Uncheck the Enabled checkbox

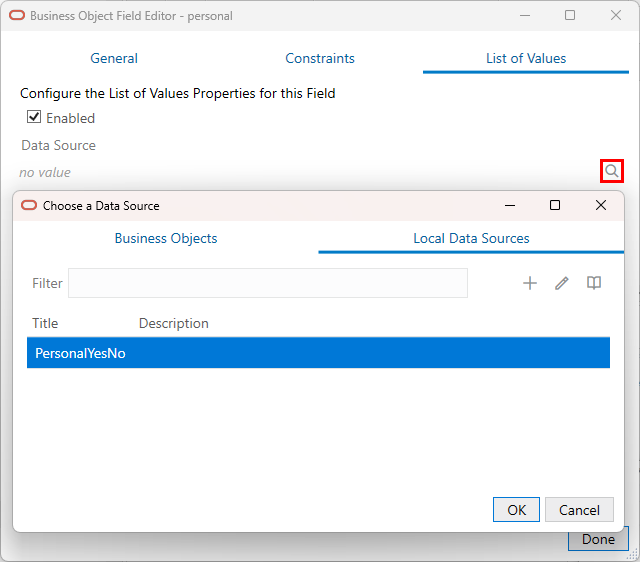[34, 118]
